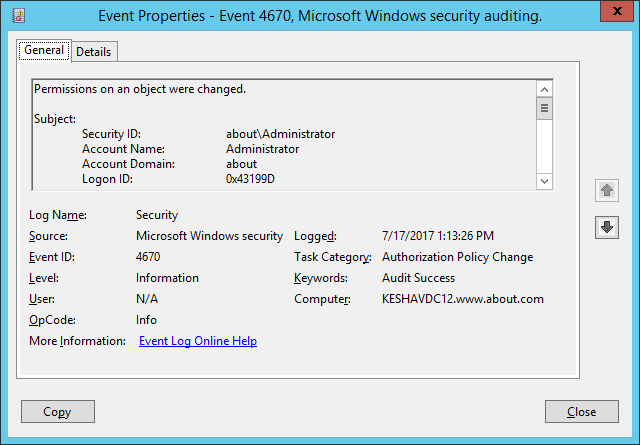Click the Computer name KESHAVDC12.www.about.com

[462, 299]
